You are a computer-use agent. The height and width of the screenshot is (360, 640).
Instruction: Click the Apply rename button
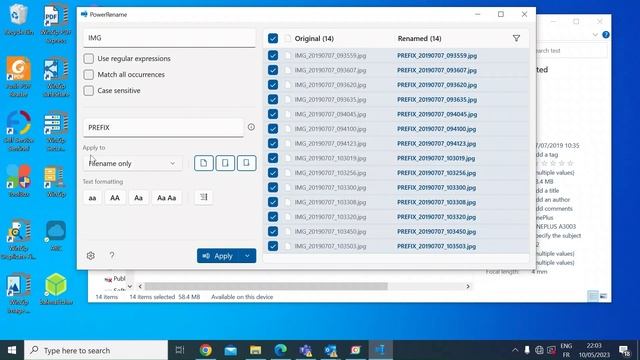click(218, 256)
